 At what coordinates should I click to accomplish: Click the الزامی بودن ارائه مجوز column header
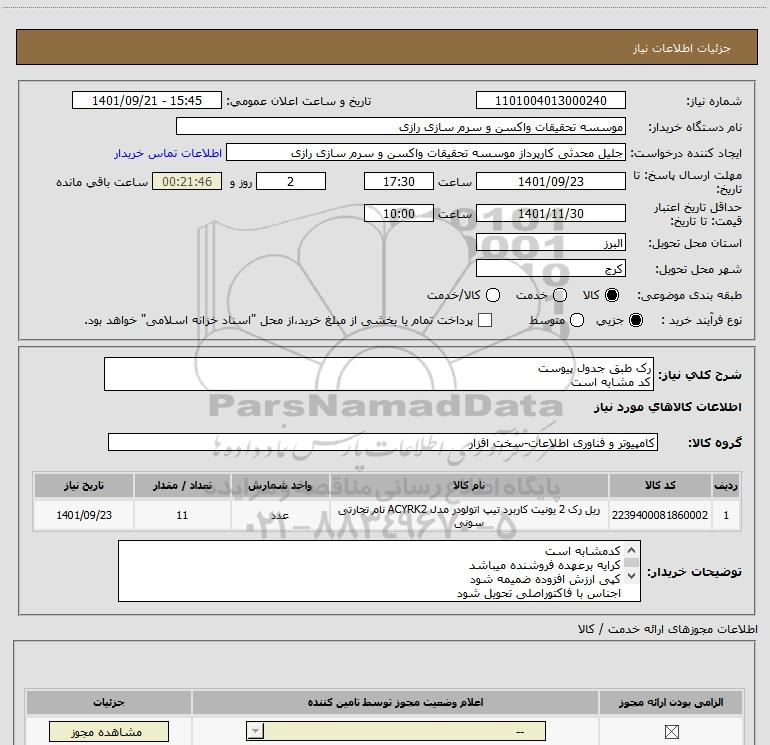(671, 702)
